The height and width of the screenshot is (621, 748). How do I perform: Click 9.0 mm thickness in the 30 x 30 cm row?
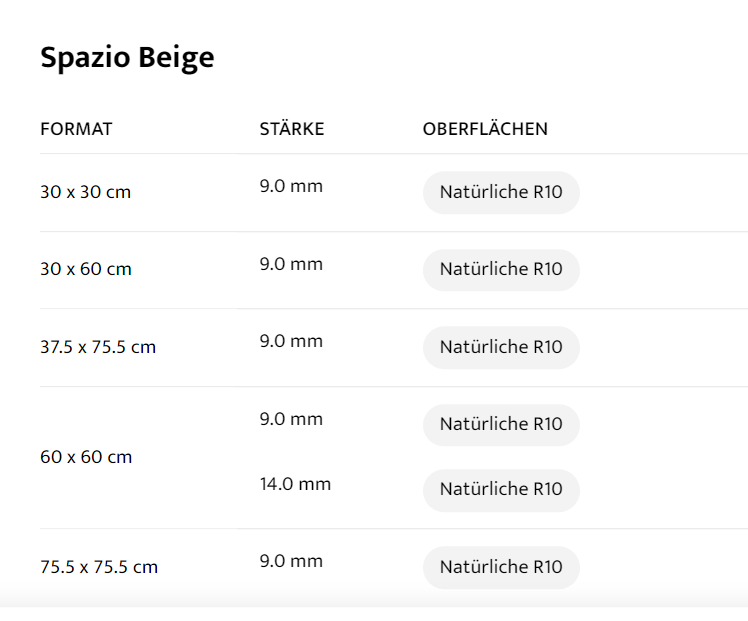pyautogui.click(x=291, y=186)
